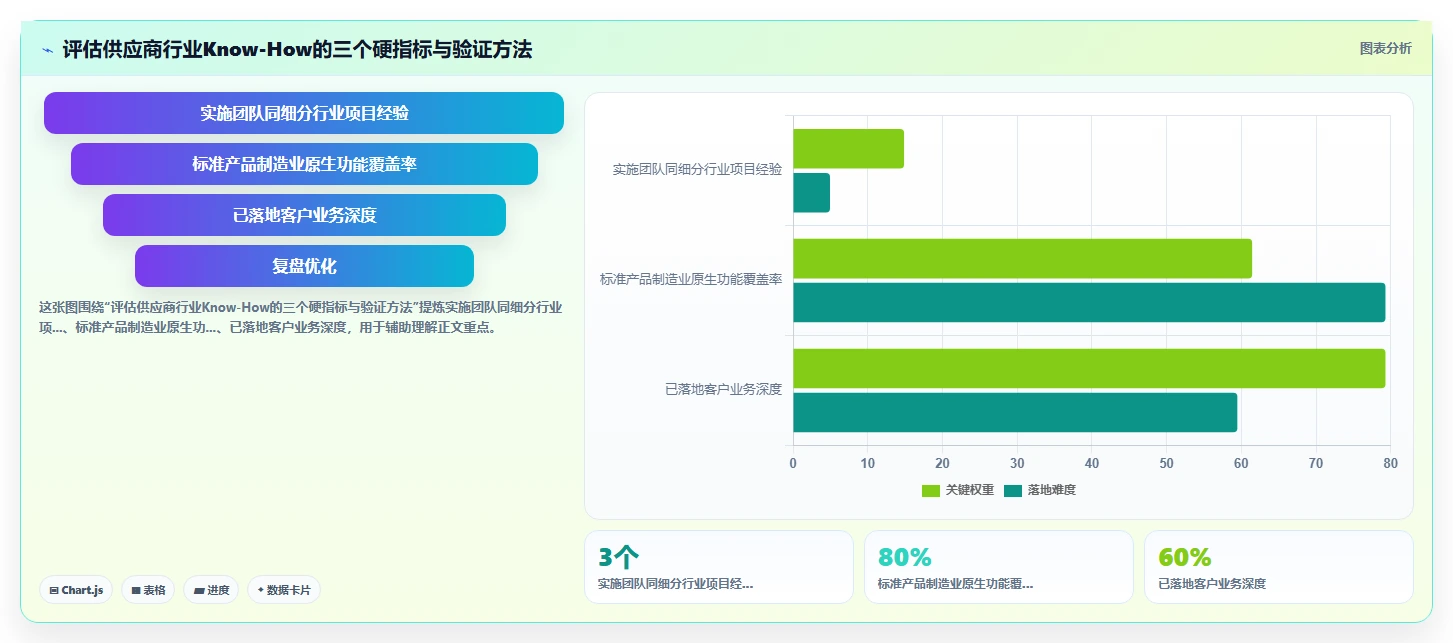Click 落地难度 bar for 标准产品制造业原生功能覆盖率
Screen dimensions: 1453x643
coord(1089,302)
